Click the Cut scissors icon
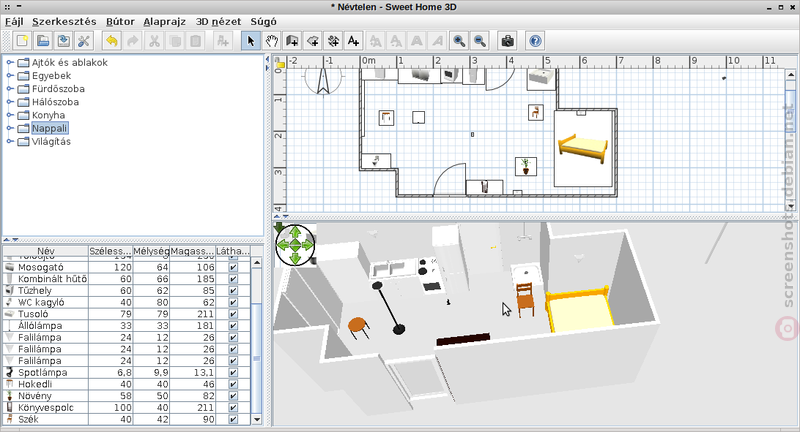Image resolution: width=800 pixels, height=432 pixels. 154,41
